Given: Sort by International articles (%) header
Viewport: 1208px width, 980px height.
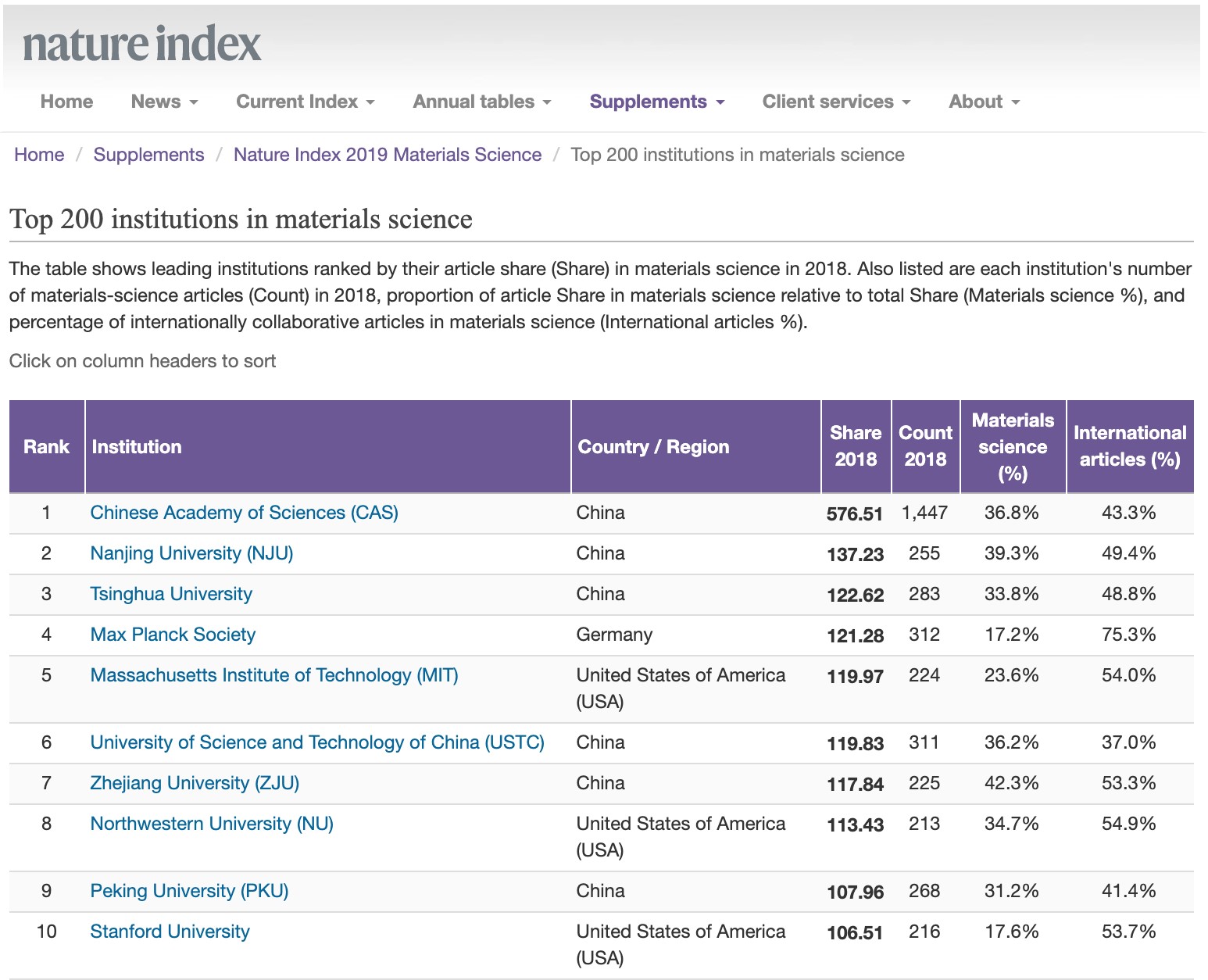Looking at the screenshot, I should click(x=1130, y=446).
